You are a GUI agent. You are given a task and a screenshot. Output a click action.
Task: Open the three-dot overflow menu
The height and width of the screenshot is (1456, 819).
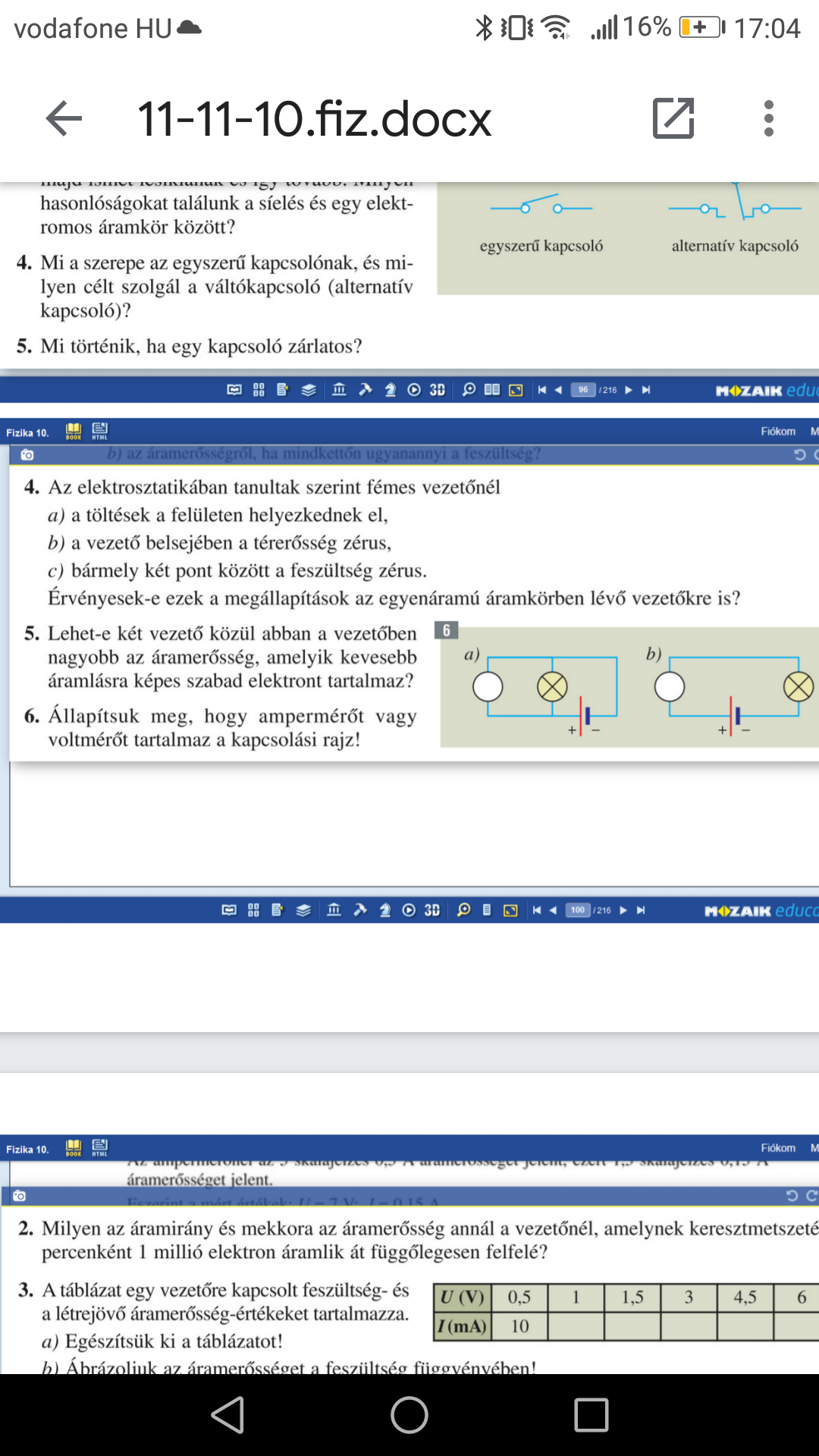[768, 118]
